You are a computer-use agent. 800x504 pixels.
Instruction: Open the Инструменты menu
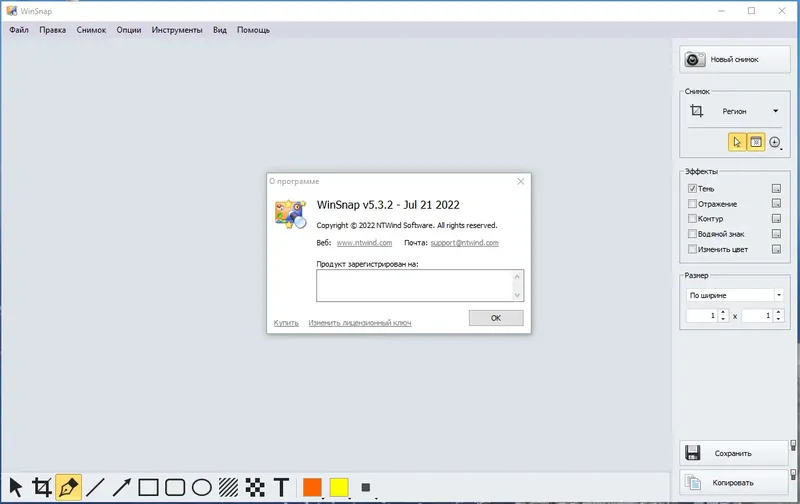point(177,30)
